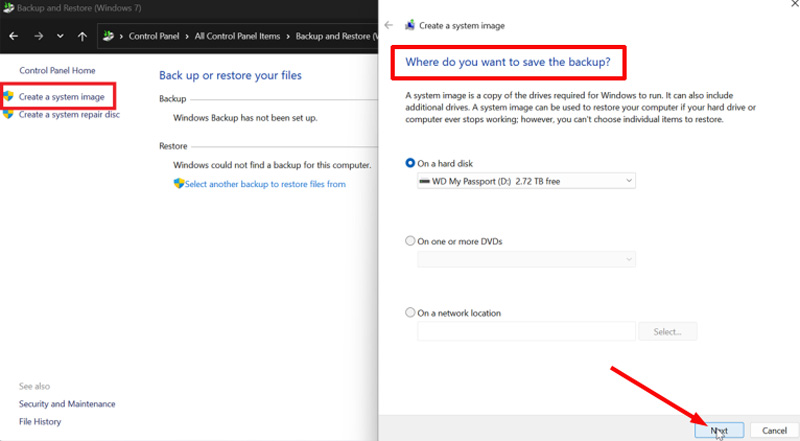Click the Control Panel breadcrumb in address bar
This screenshot has width=800, height=441.
point(154,36)
